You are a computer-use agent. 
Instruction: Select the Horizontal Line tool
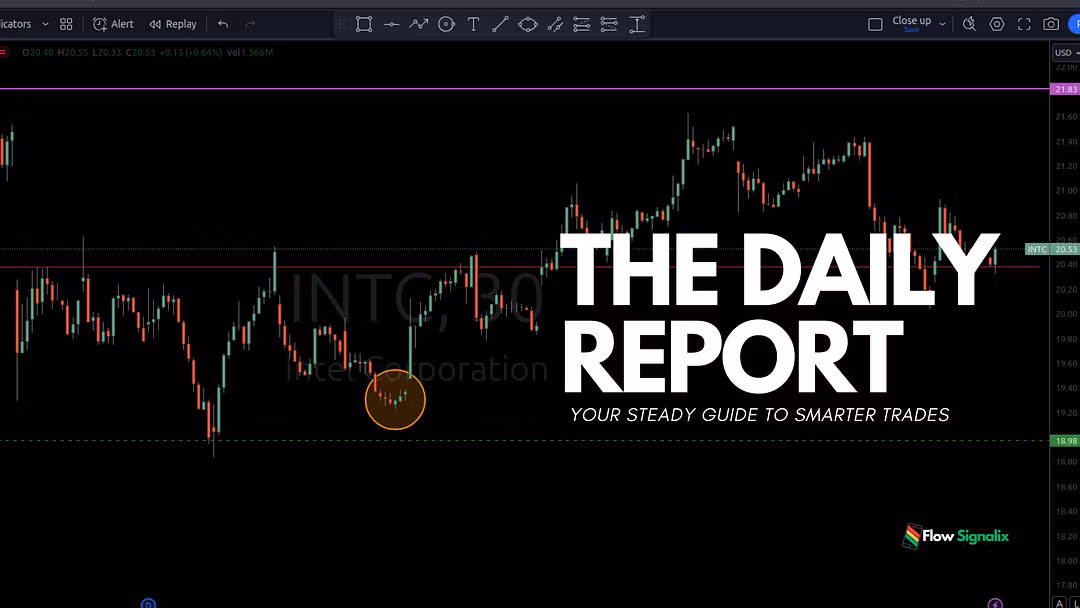pos(391,24)
